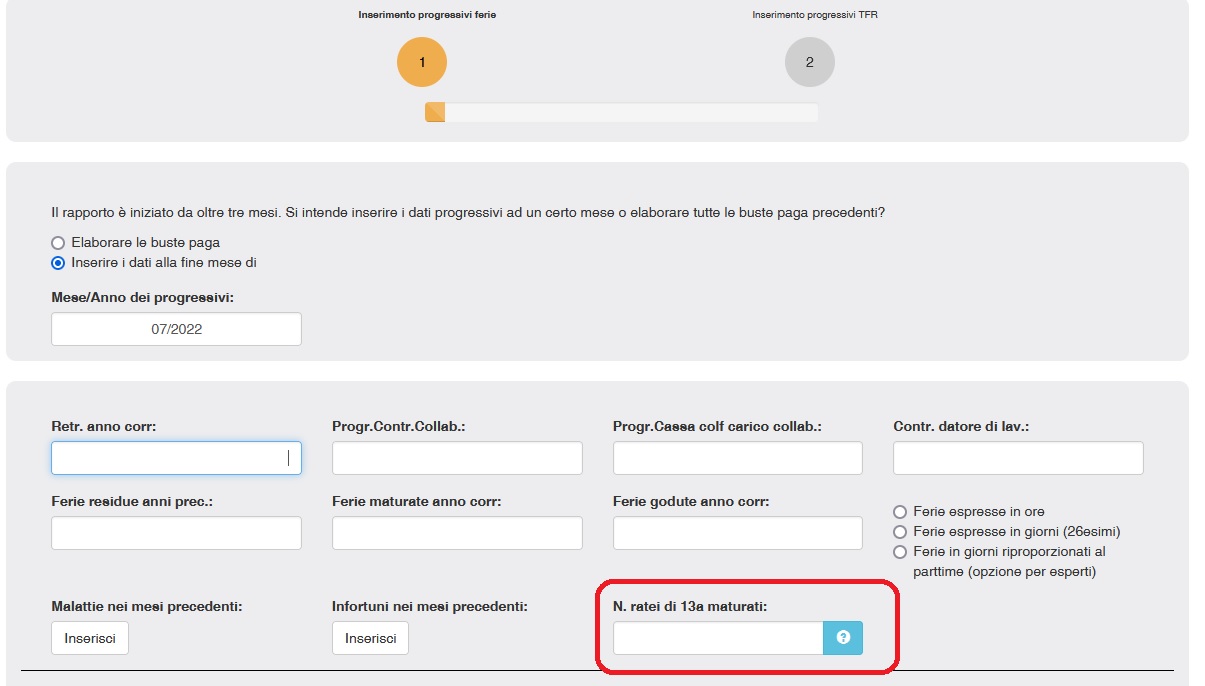
Task: Select 'Ferie espresse in ore' radio button
Action: pos(900,512)
